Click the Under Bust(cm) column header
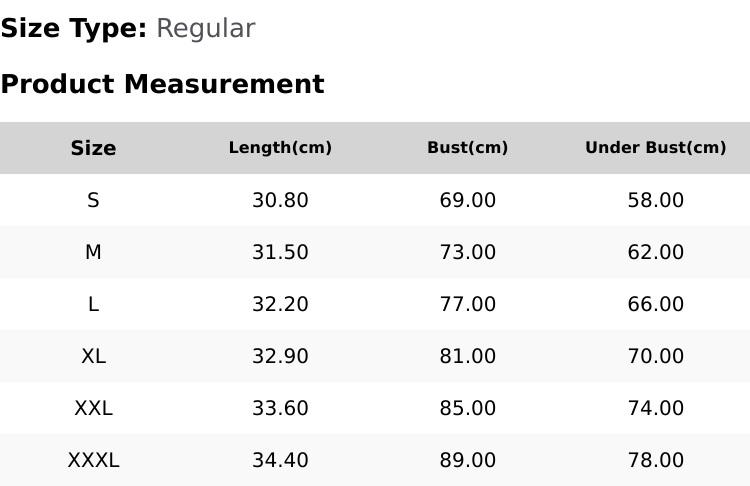 (656, 148)
